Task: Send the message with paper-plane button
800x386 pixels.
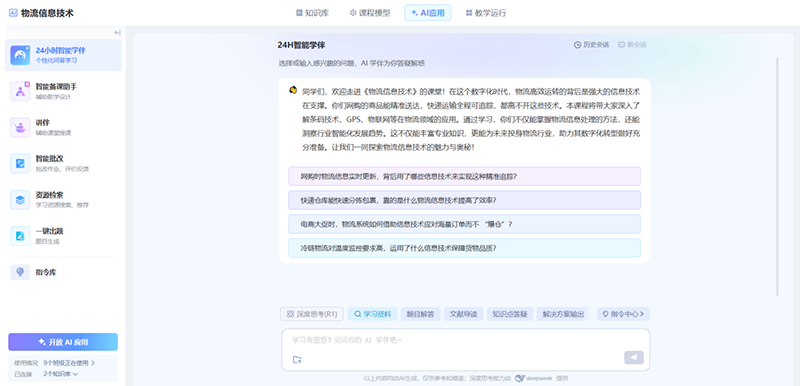Action: [634, 357]
